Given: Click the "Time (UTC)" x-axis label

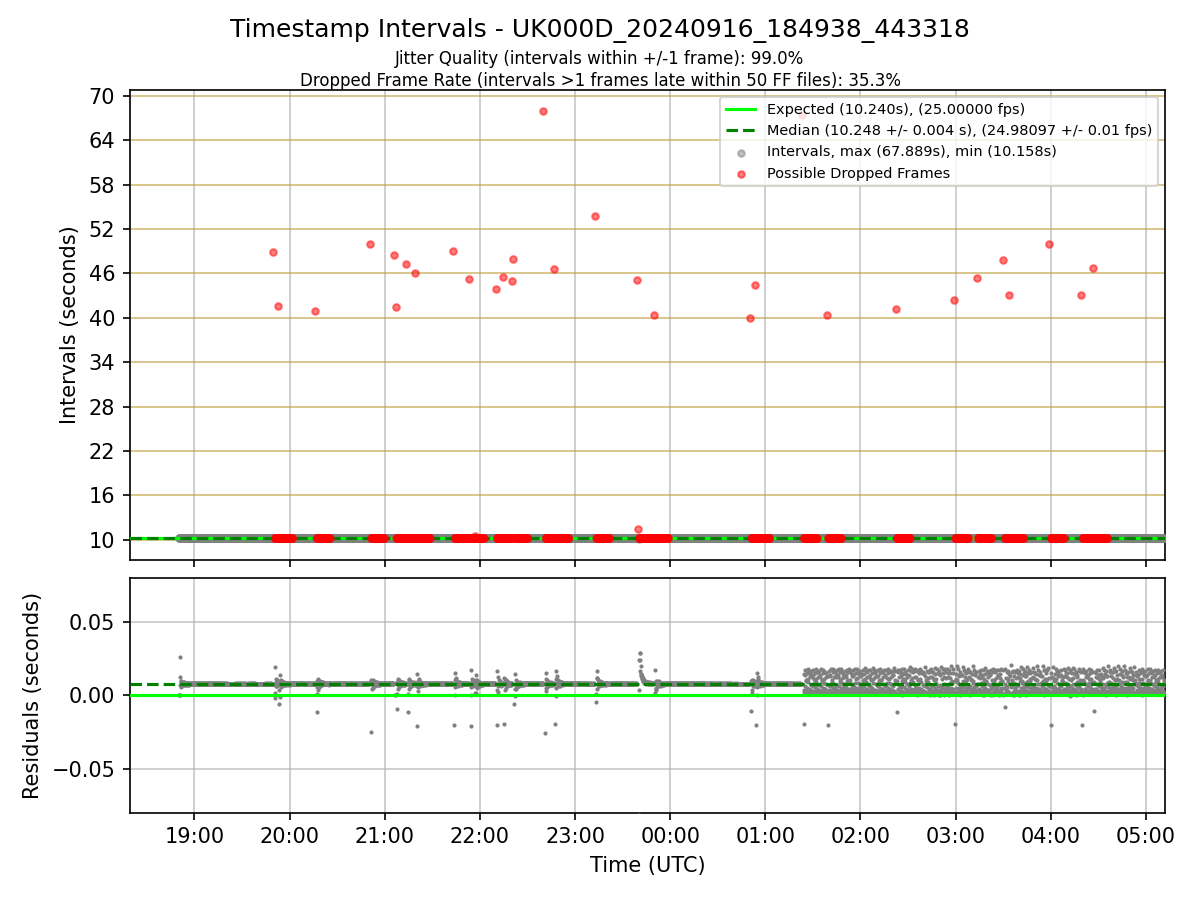Looking at the screenshot, I should pyautogui.click(x=647, y=865).
